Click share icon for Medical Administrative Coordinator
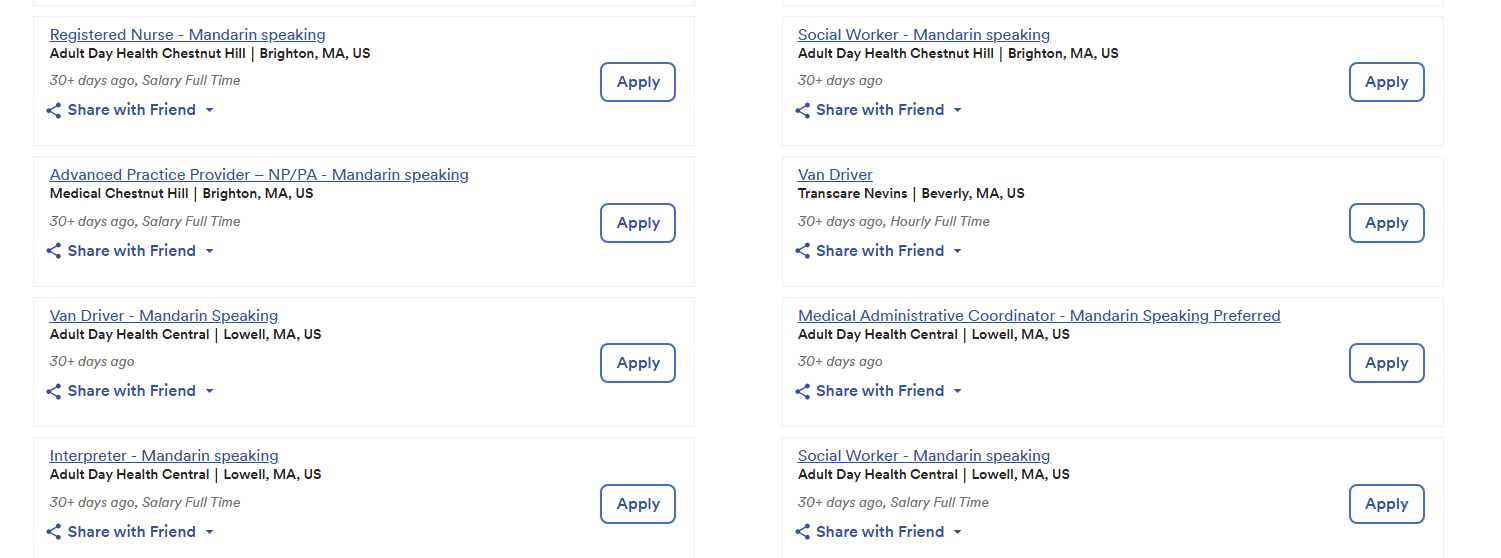1501x558 pixels. (802, 391)
